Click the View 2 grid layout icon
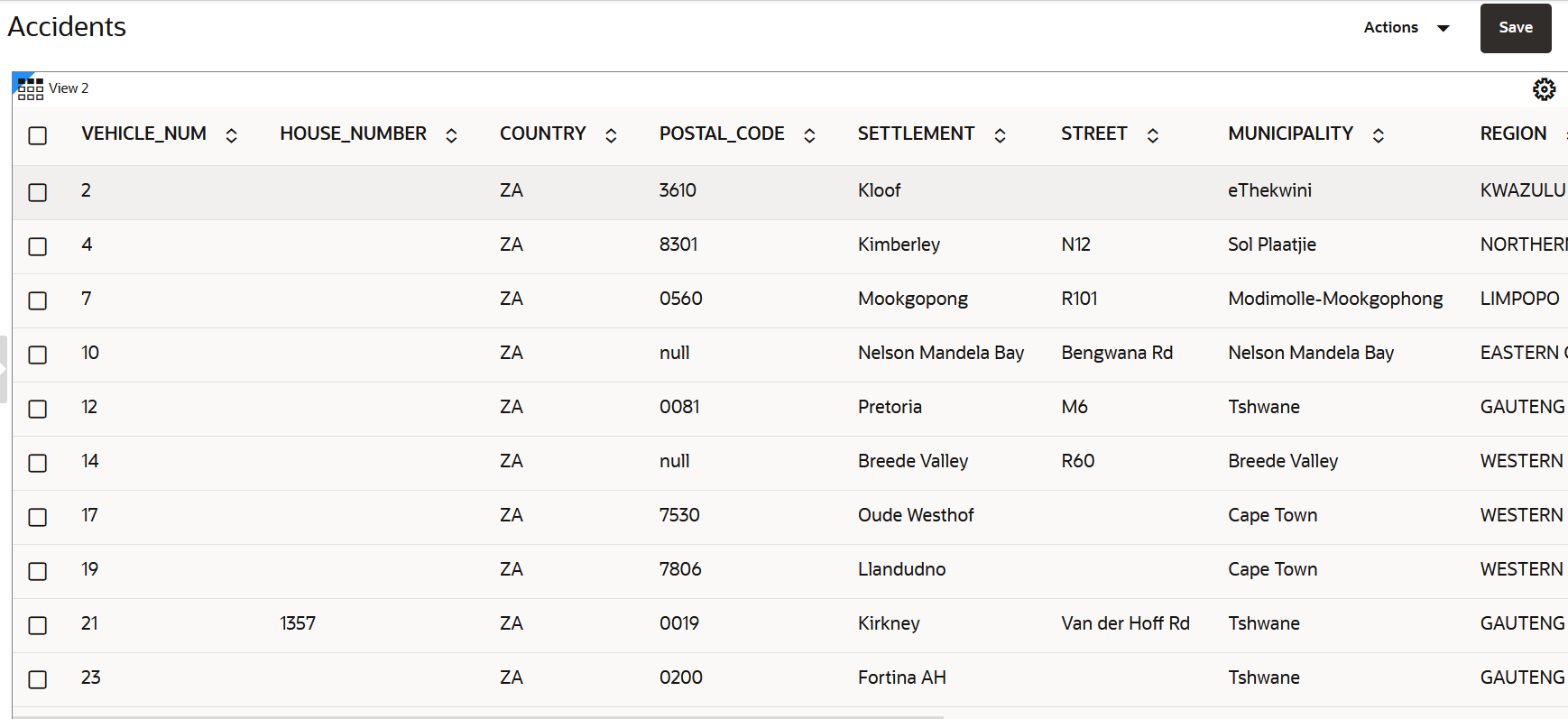This screenshot has height=719, width=1568. [30, 88]
